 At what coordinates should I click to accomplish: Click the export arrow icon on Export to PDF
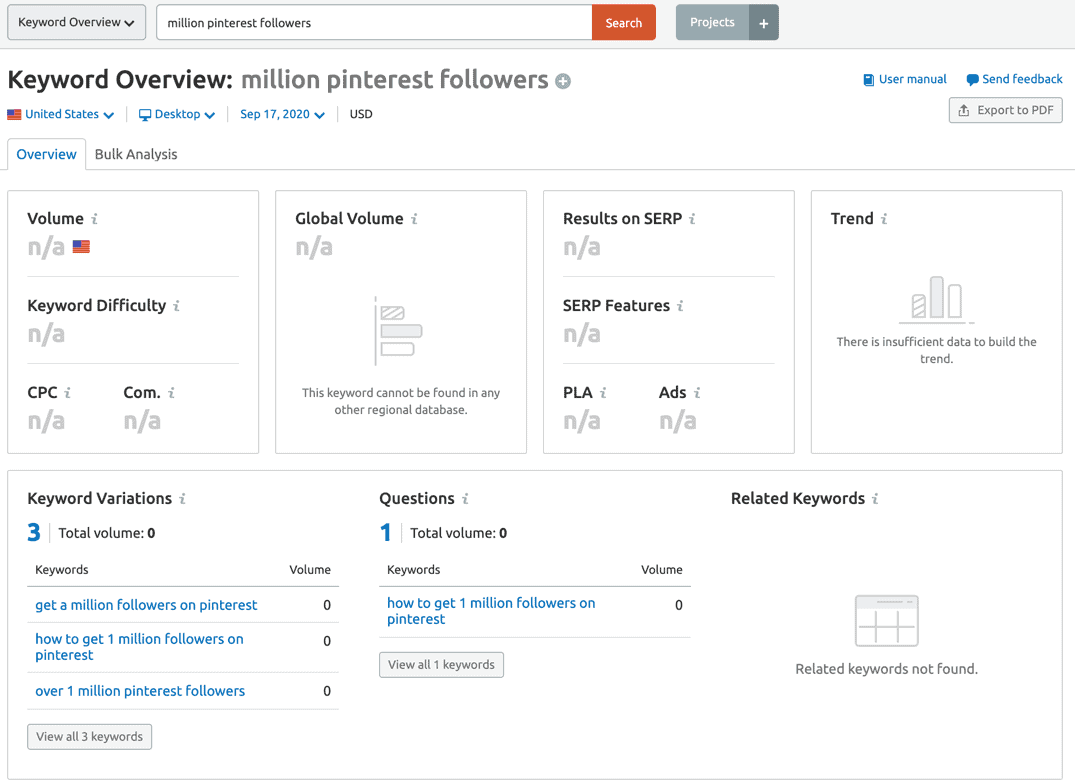[x=964, y=110]
